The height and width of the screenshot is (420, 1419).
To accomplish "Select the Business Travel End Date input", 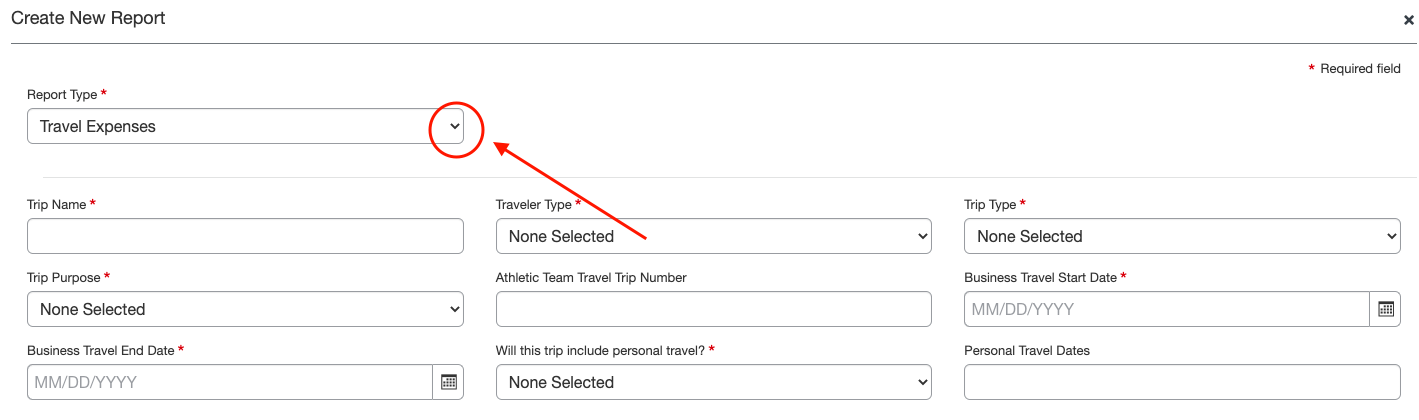I will (229, 382).
